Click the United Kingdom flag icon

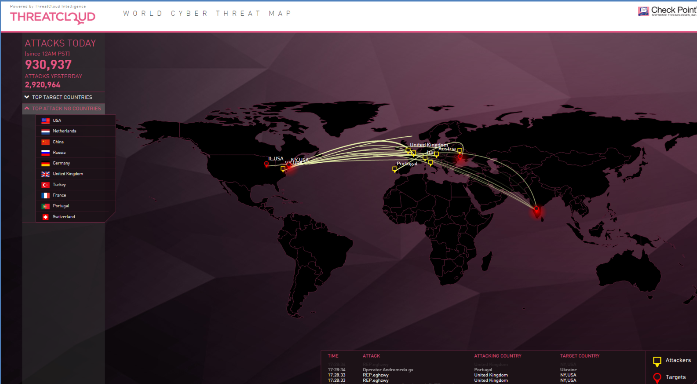coord(45,174)
